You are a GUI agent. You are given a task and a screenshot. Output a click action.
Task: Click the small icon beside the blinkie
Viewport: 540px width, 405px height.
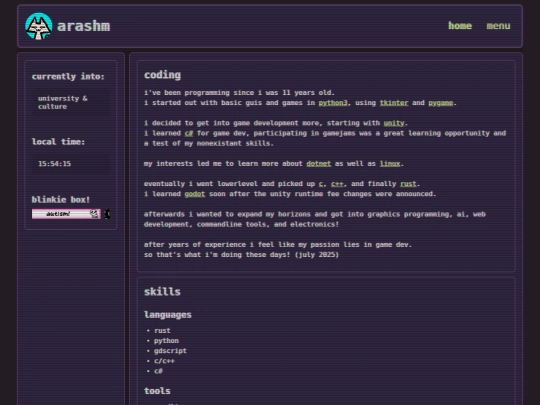(x=107, y=214)
